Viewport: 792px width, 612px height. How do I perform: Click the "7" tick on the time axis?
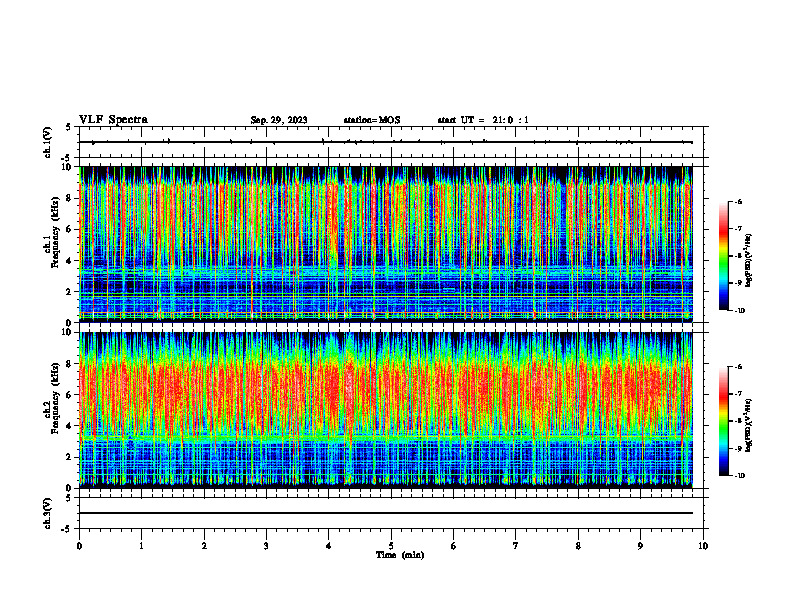tap(516, 546)
